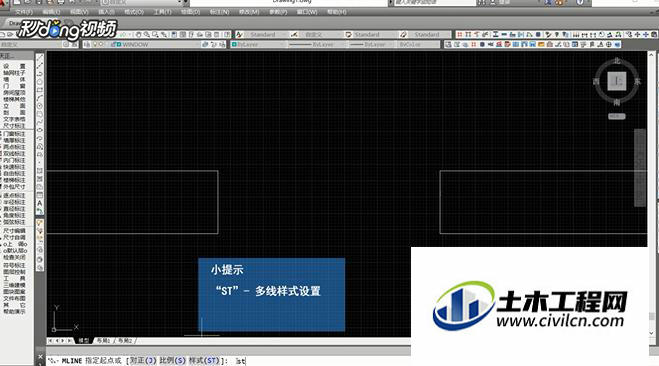This screenshot has height=366, width=659.
Task: Select the Line tool in draw toolbar
Action: [x=40, y=58]
